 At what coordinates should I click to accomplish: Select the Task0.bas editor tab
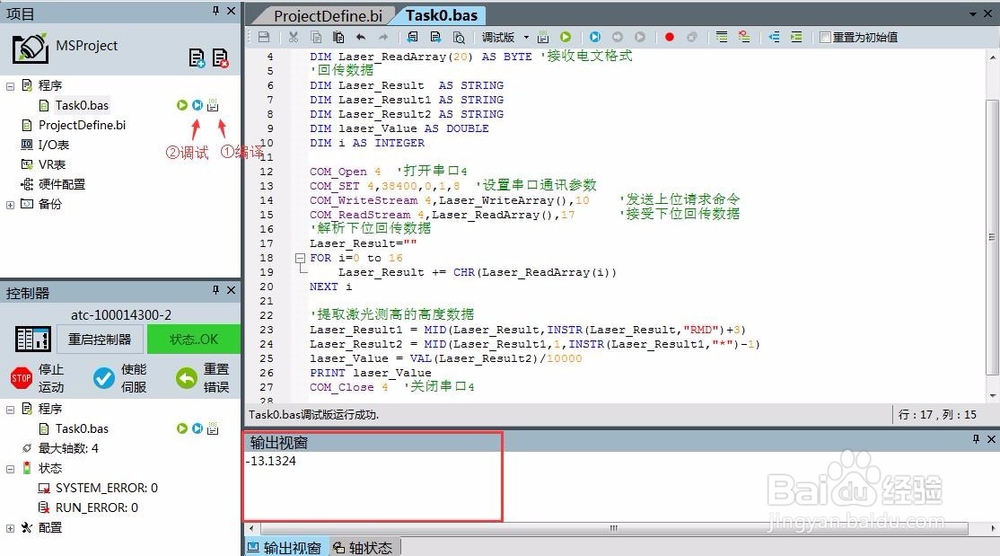click(x=441, y=15)
